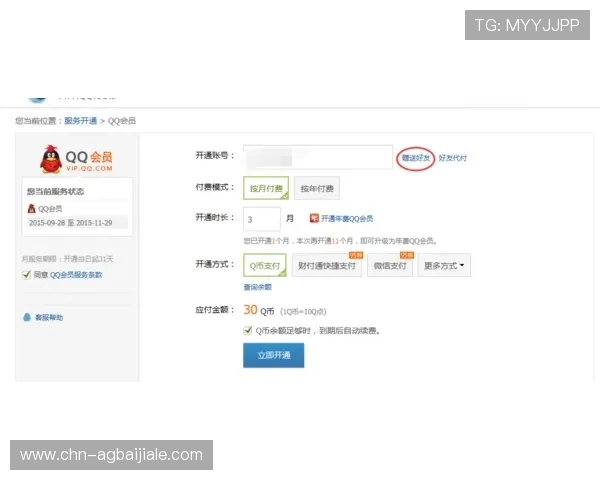Image resolution: width=600 pixels, height=480 pixels.
Task: Open the 好友代付 link
Action: pyautogui.click(x=452, y=158)
